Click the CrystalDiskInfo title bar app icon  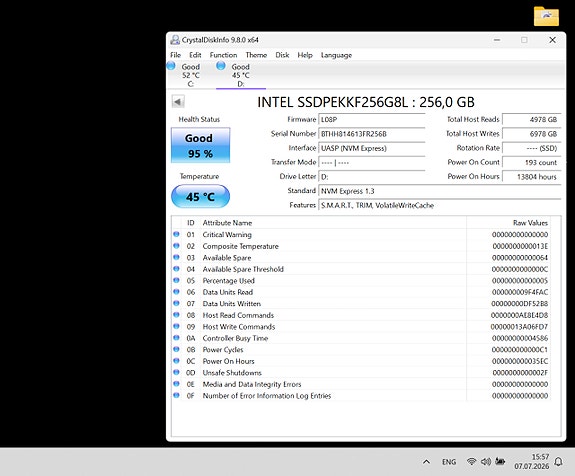tap(175, 40)
